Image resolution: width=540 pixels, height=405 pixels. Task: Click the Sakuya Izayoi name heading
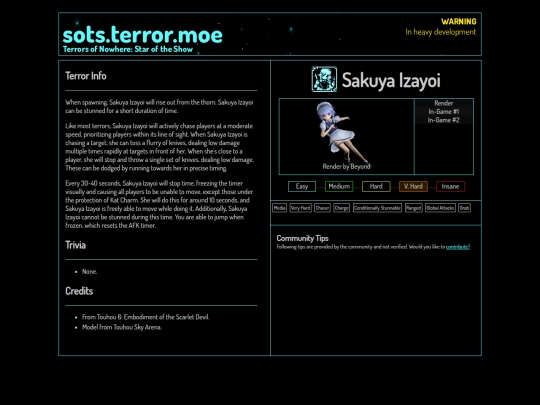pos(391,80)
